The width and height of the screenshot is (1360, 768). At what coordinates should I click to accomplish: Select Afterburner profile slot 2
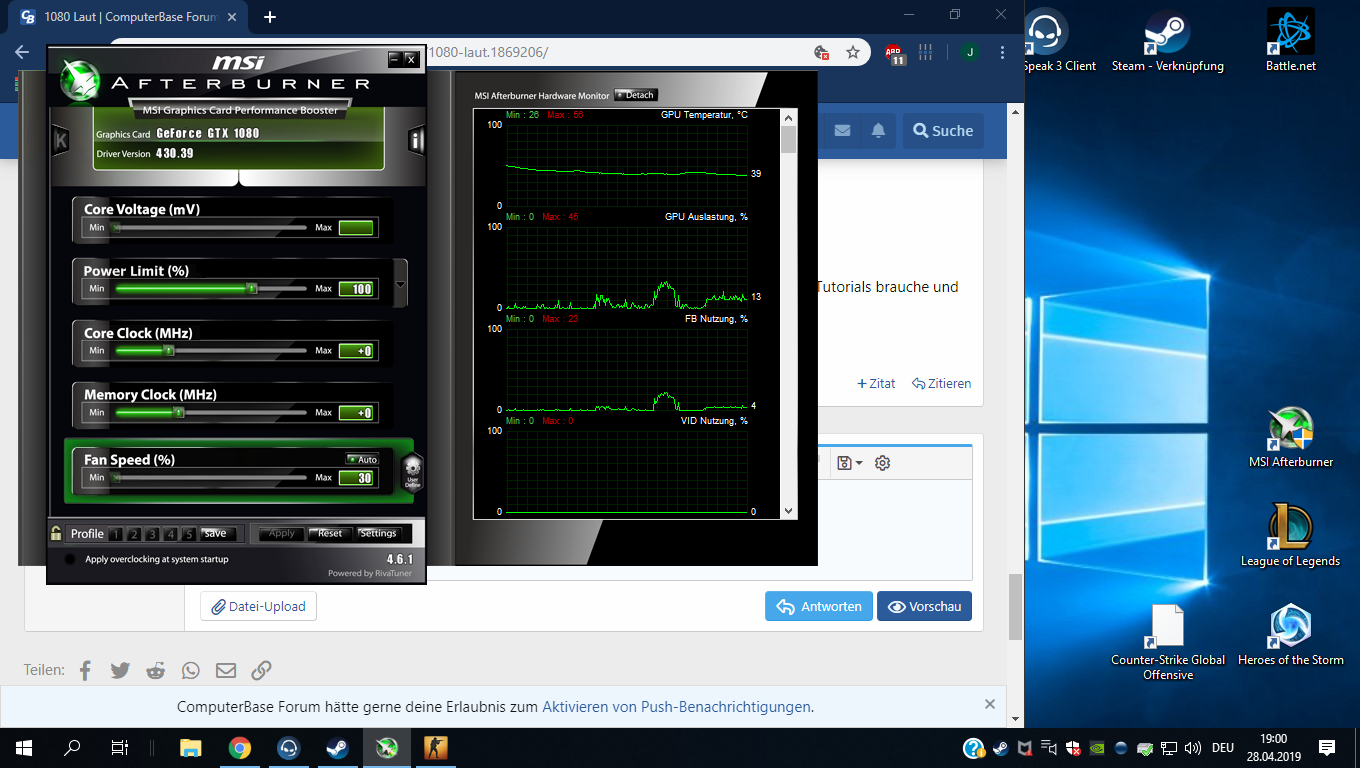click(x=135, y=534)
